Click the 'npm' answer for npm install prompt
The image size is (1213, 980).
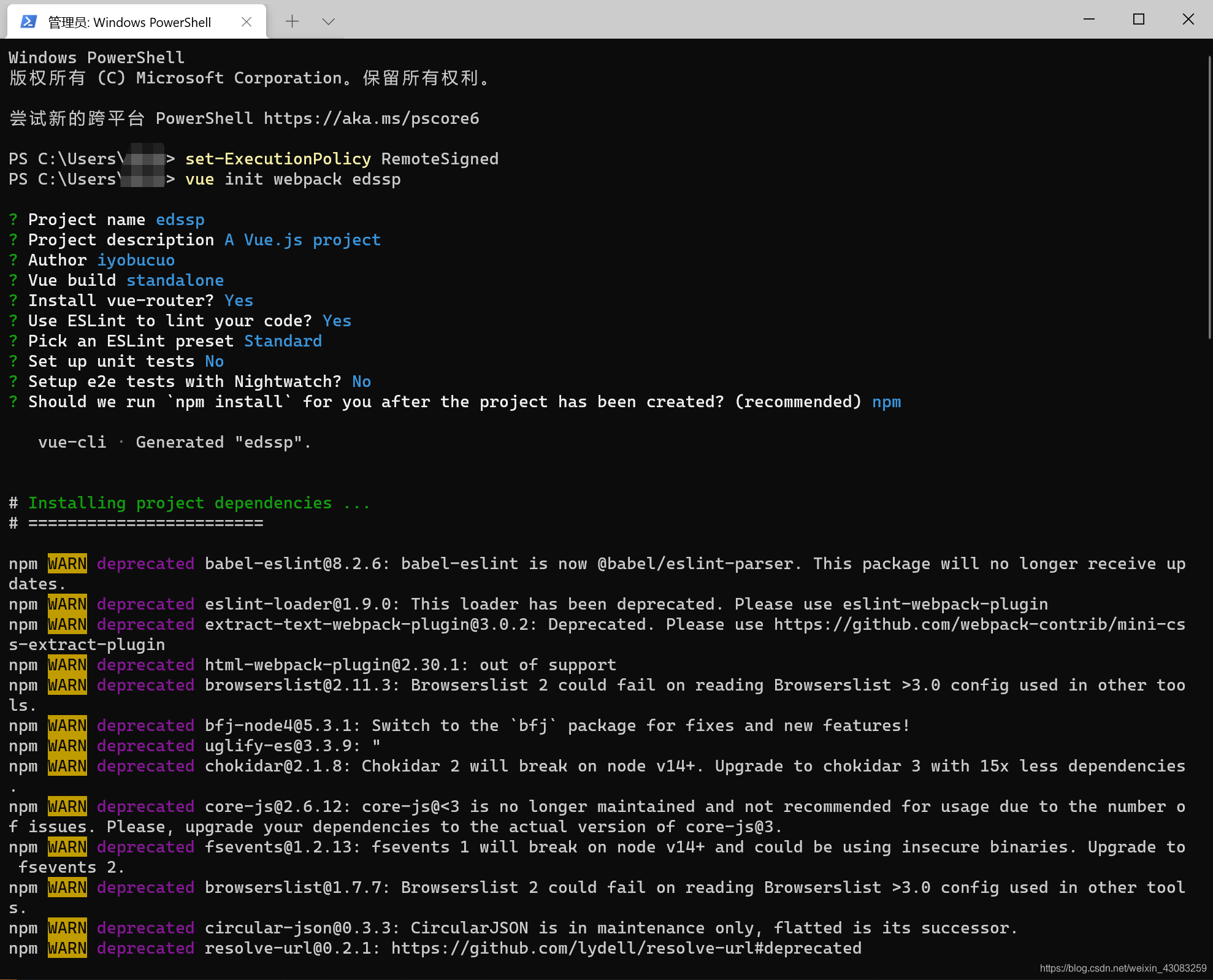pyautogui.click(x=887, y=402)
